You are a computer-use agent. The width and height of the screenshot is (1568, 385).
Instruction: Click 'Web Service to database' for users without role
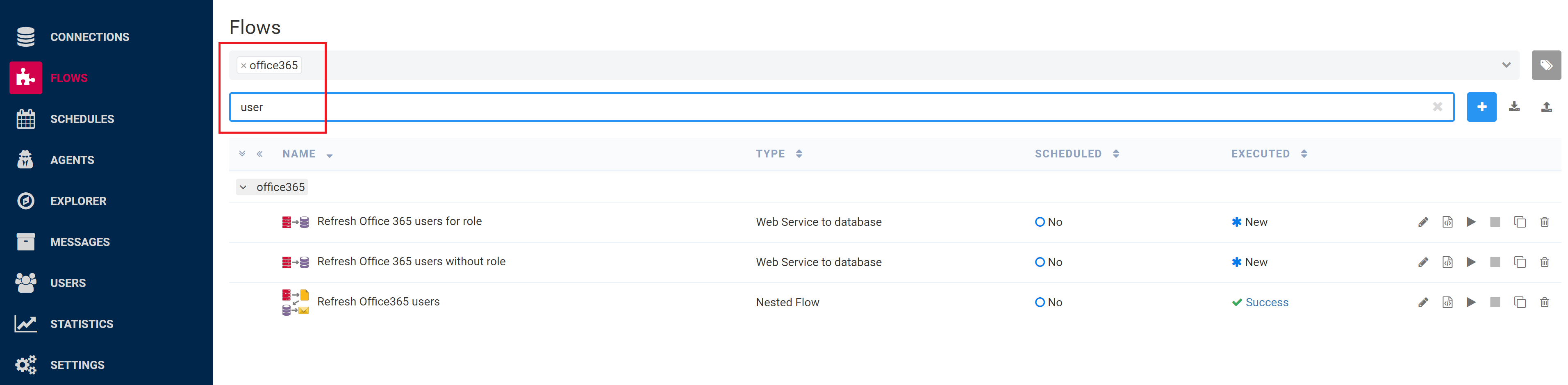(819, 262)
